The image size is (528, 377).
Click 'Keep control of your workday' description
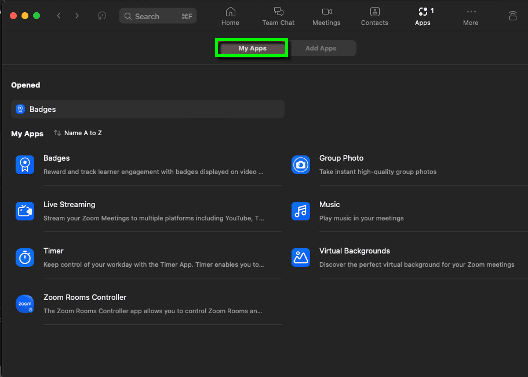(154, 265)
